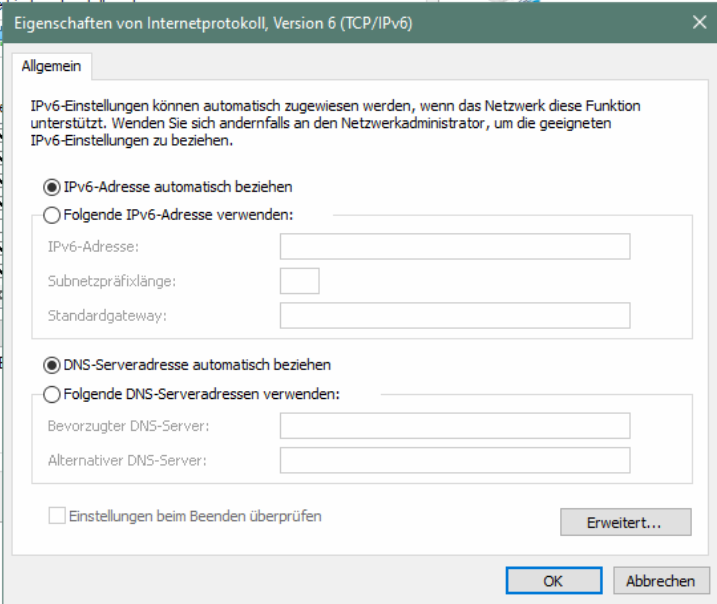Click the 'Subnetzpräfixlänge:' text label
The height and width of the screenshot is (604, 717).
112,281
